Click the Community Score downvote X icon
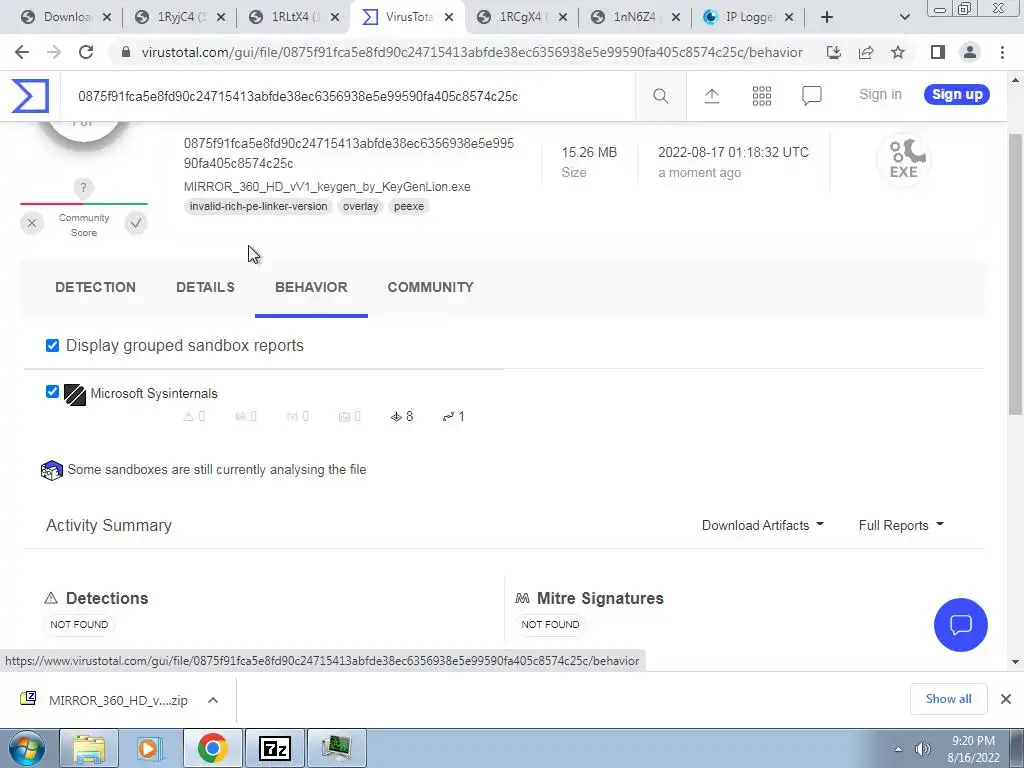This screenshot has width=1024, height=768. pyautogui.click(x=32, y=223)
